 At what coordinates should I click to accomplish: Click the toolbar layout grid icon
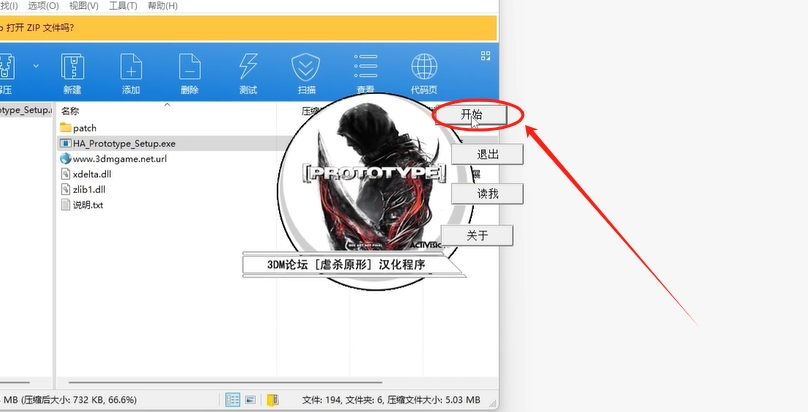485,56
